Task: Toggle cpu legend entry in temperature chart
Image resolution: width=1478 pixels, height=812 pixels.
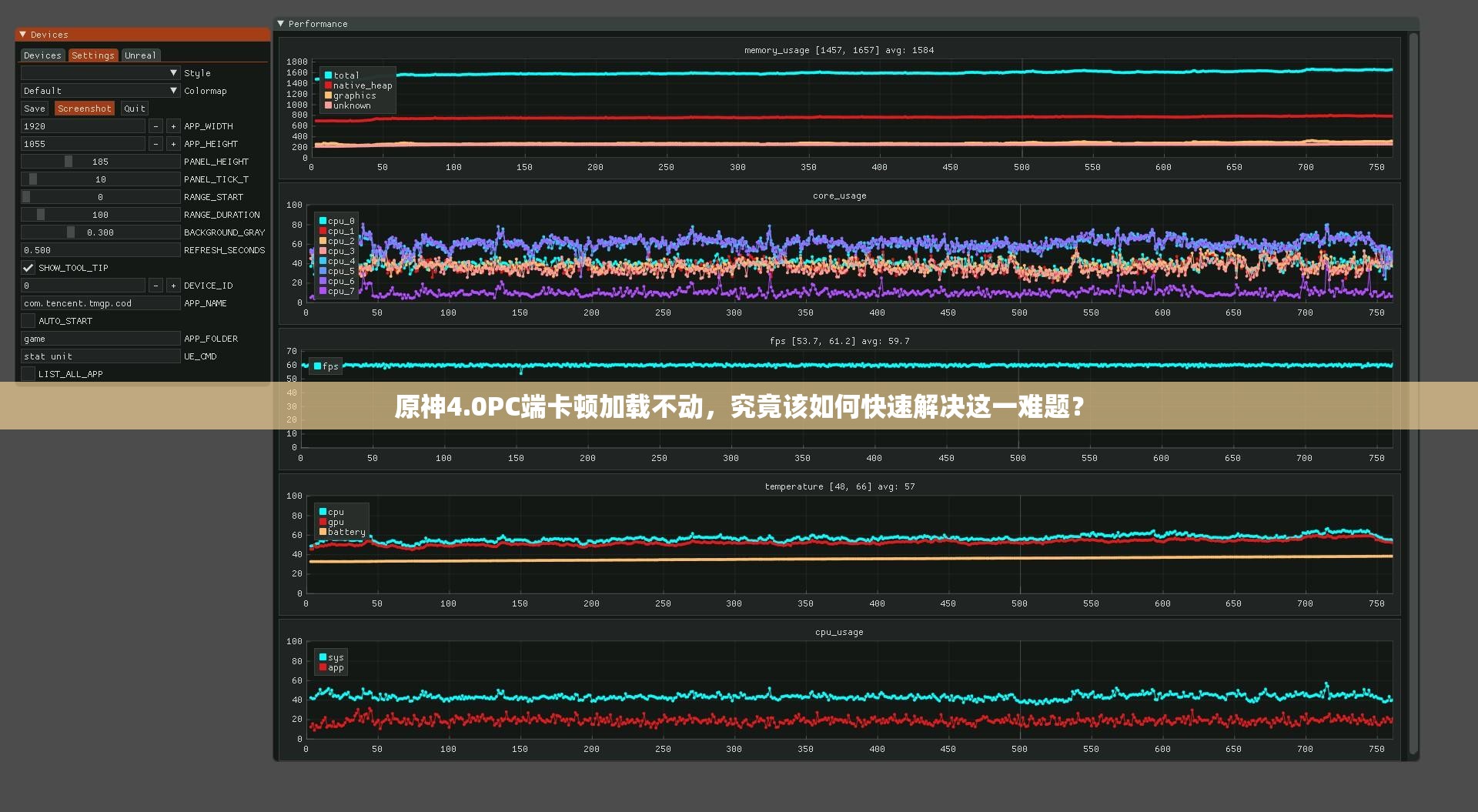Action: (332, 512)
